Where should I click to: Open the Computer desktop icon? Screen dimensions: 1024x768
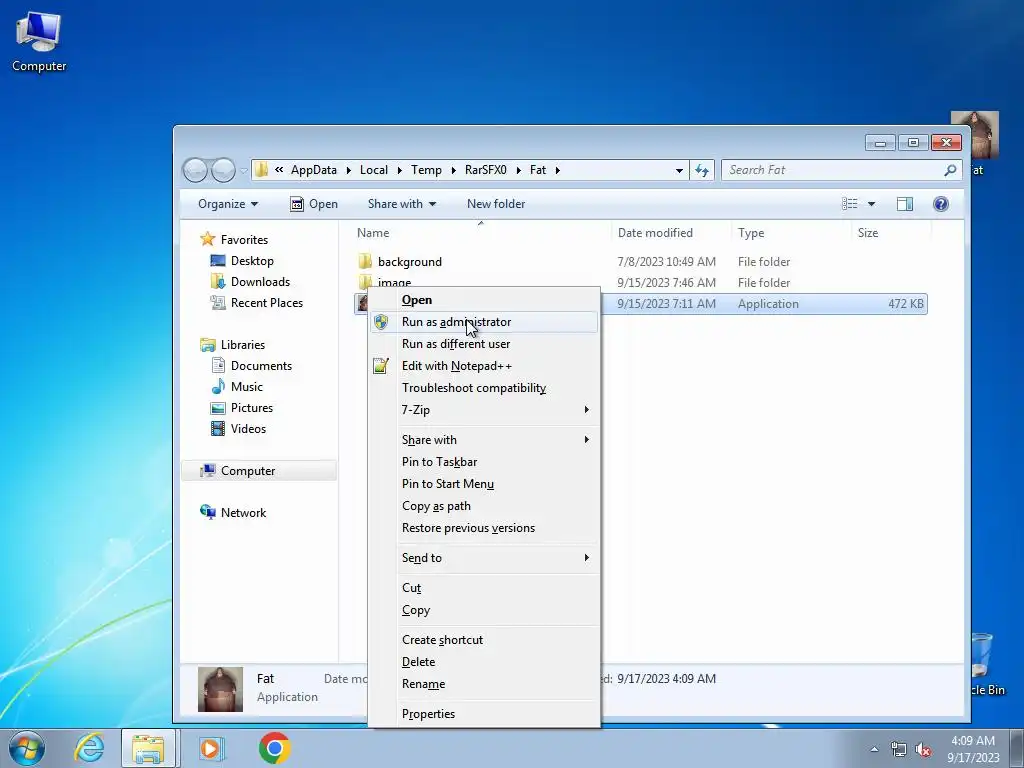pyautogui.click(x=39, y=42)
